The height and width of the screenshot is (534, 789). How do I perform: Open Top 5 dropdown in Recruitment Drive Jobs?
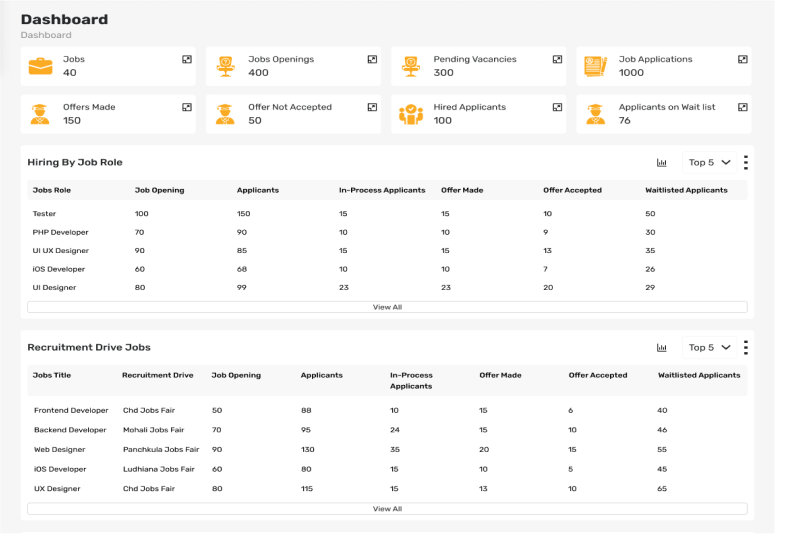pos(710,348)
